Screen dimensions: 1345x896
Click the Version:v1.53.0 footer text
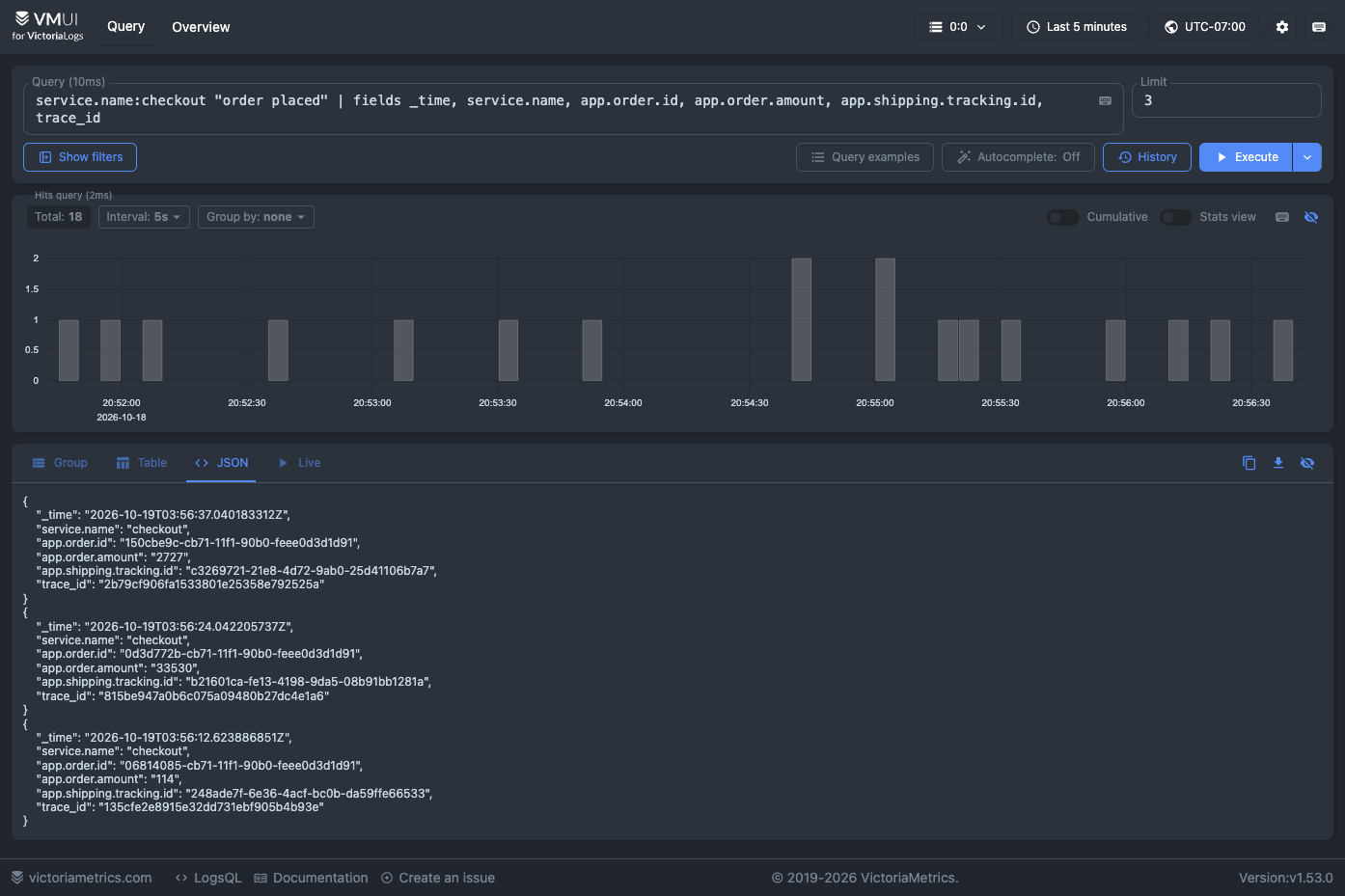click(x=1285, y=878)
